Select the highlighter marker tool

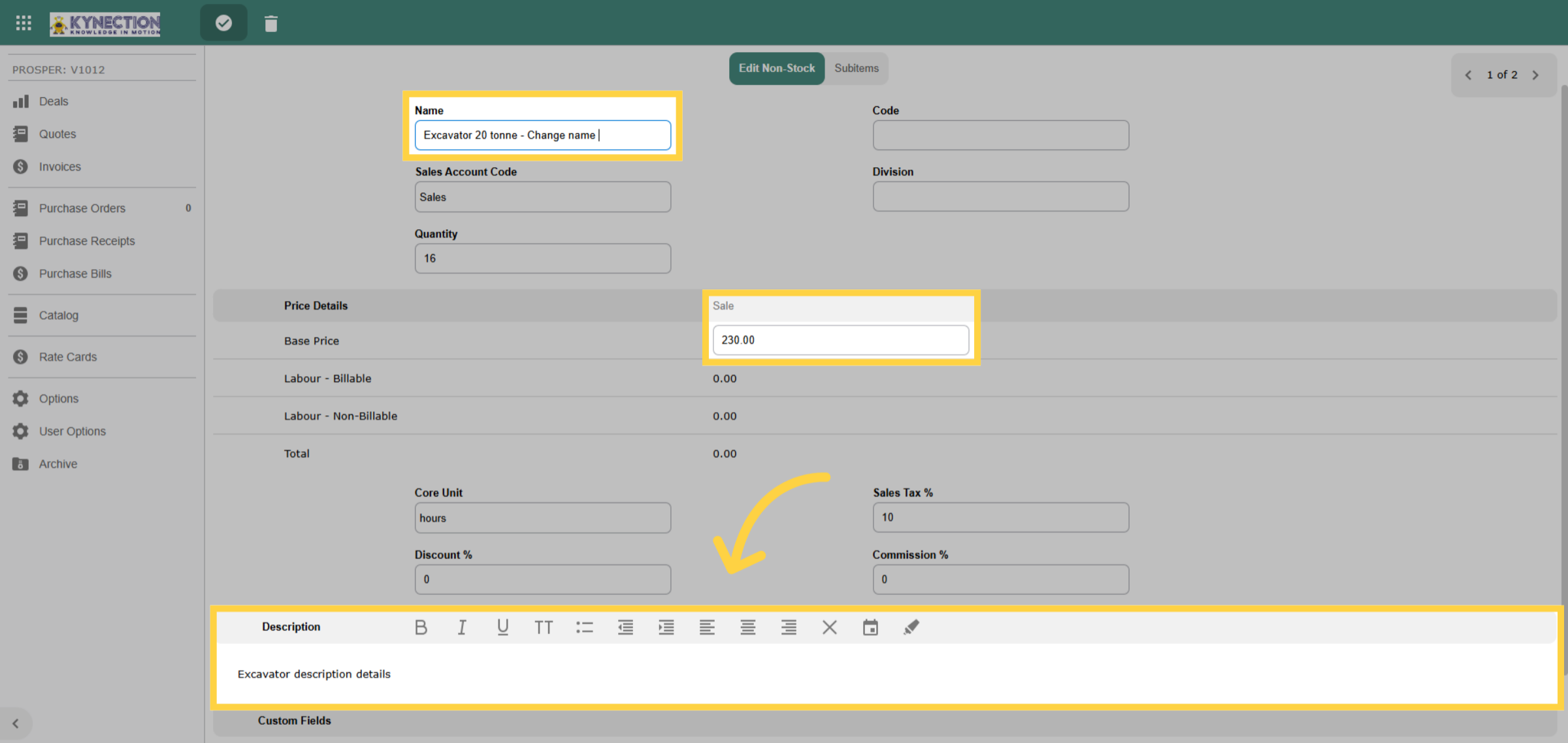pyautogui.click(x=911, y=627)
